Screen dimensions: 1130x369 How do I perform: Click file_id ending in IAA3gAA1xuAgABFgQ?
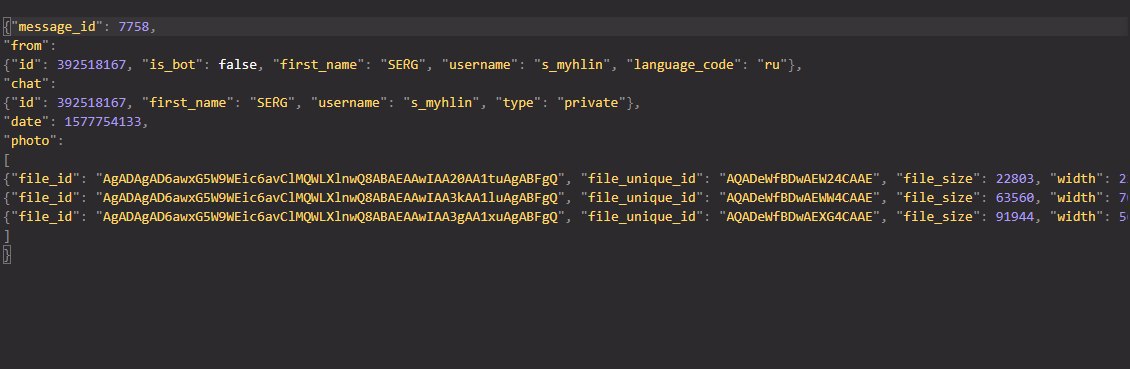330,216
